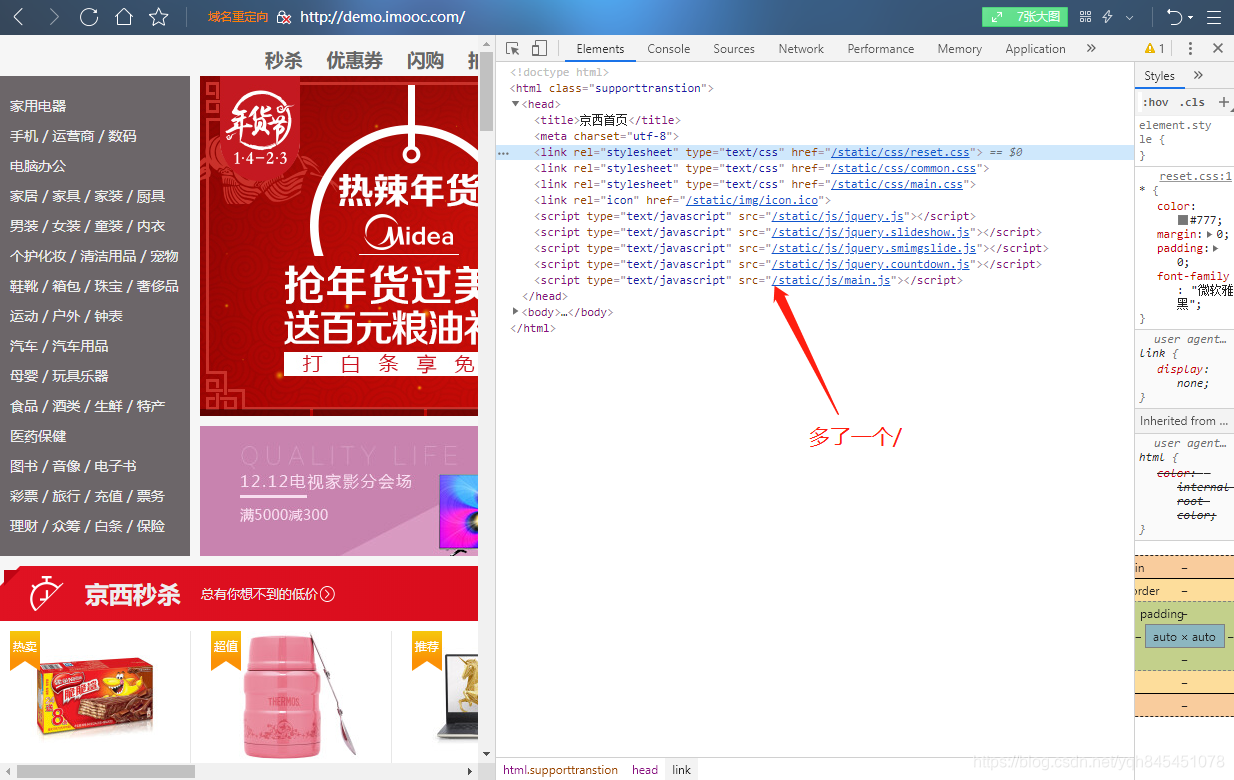Switch to the Sources tab

(x=734, y=48)
